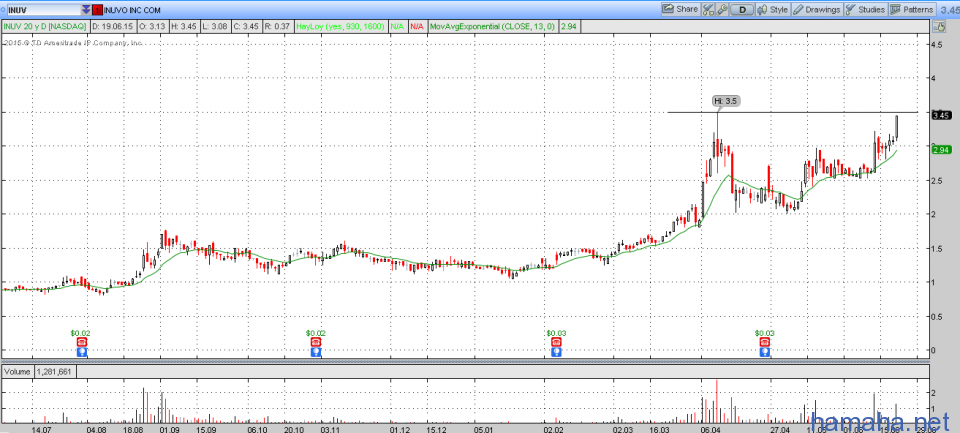This screenshot has width=960, height=433.
Task: Click the green 2.94 moving average axis label
Action: pos(940,149)
